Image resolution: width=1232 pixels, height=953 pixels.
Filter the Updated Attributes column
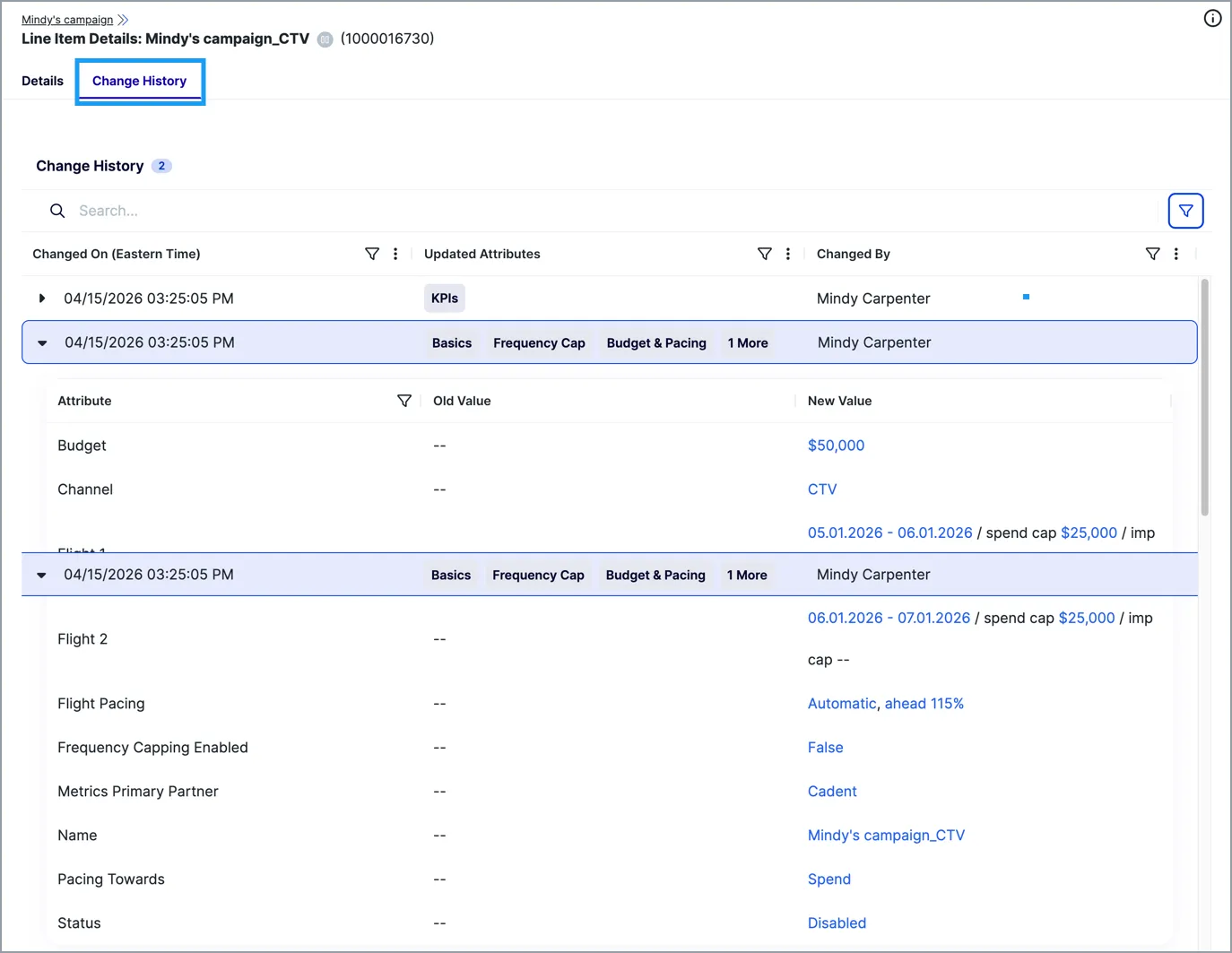765,254
